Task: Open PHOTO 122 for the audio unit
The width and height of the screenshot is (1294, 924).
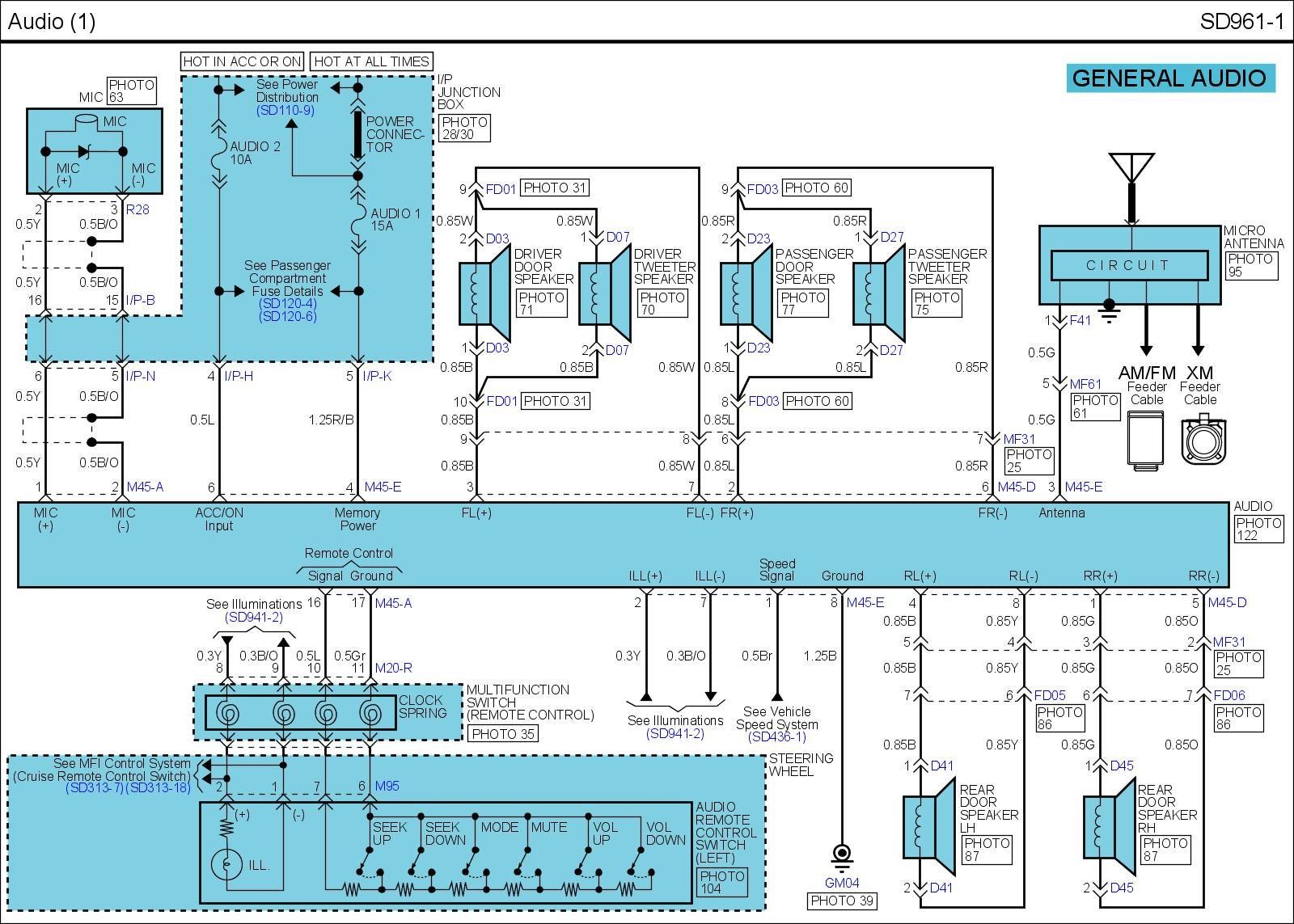Action: 1258,529
